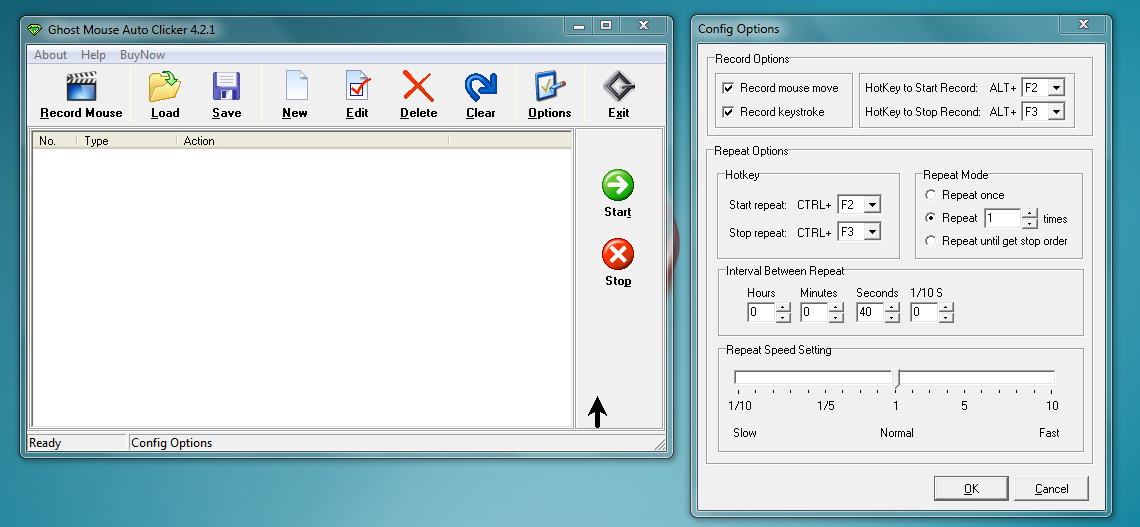
Task: Click the Ready status bar text
Action: point(45,443)
